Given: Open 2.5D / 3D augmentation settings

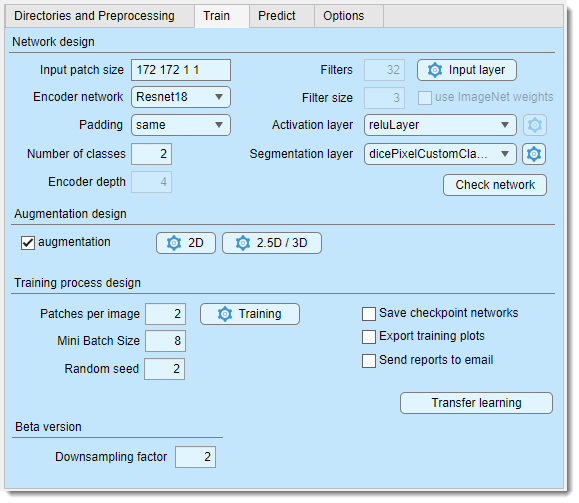Looking at the screenshot, I should click(271, 243).
